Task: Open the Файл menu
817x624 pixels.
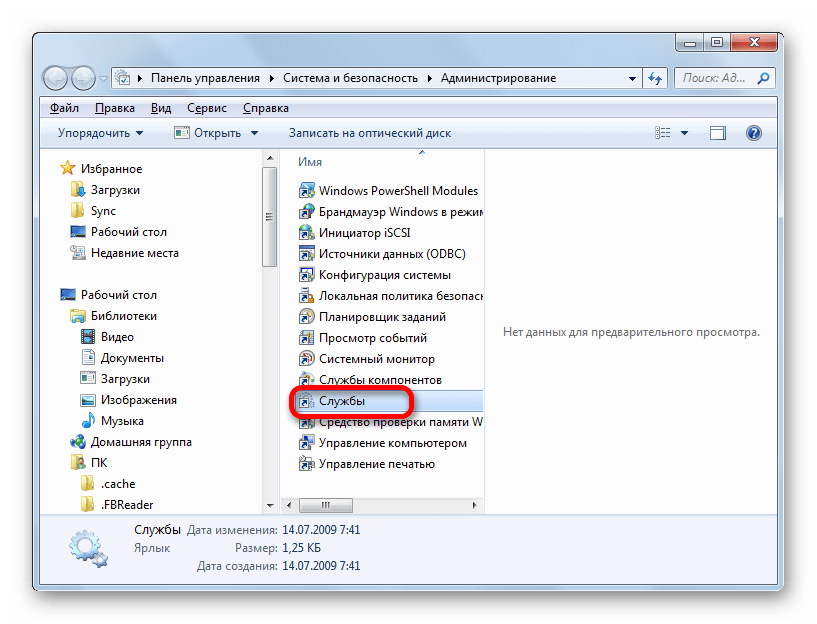Action: [64, 108]
